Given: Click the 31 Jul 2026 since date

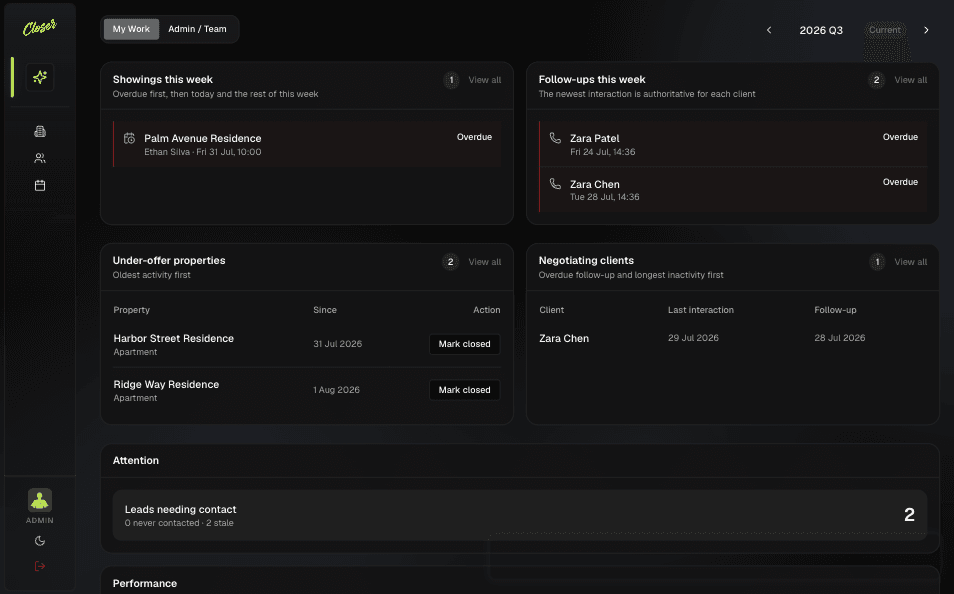Looking at the screenshot, I should [338, 344].
